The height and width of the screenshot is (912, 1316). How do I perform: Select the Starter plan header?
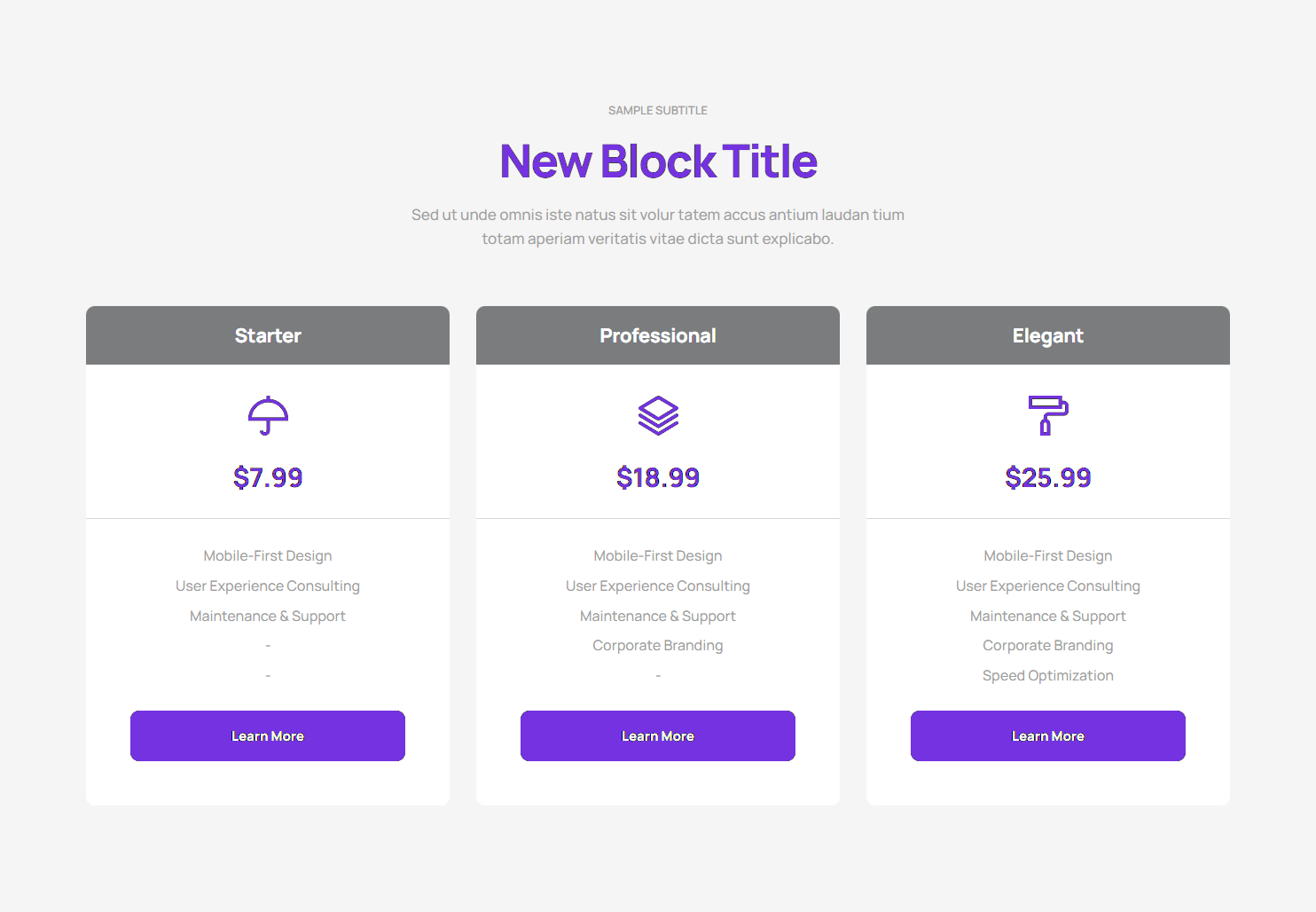[268, 335]
